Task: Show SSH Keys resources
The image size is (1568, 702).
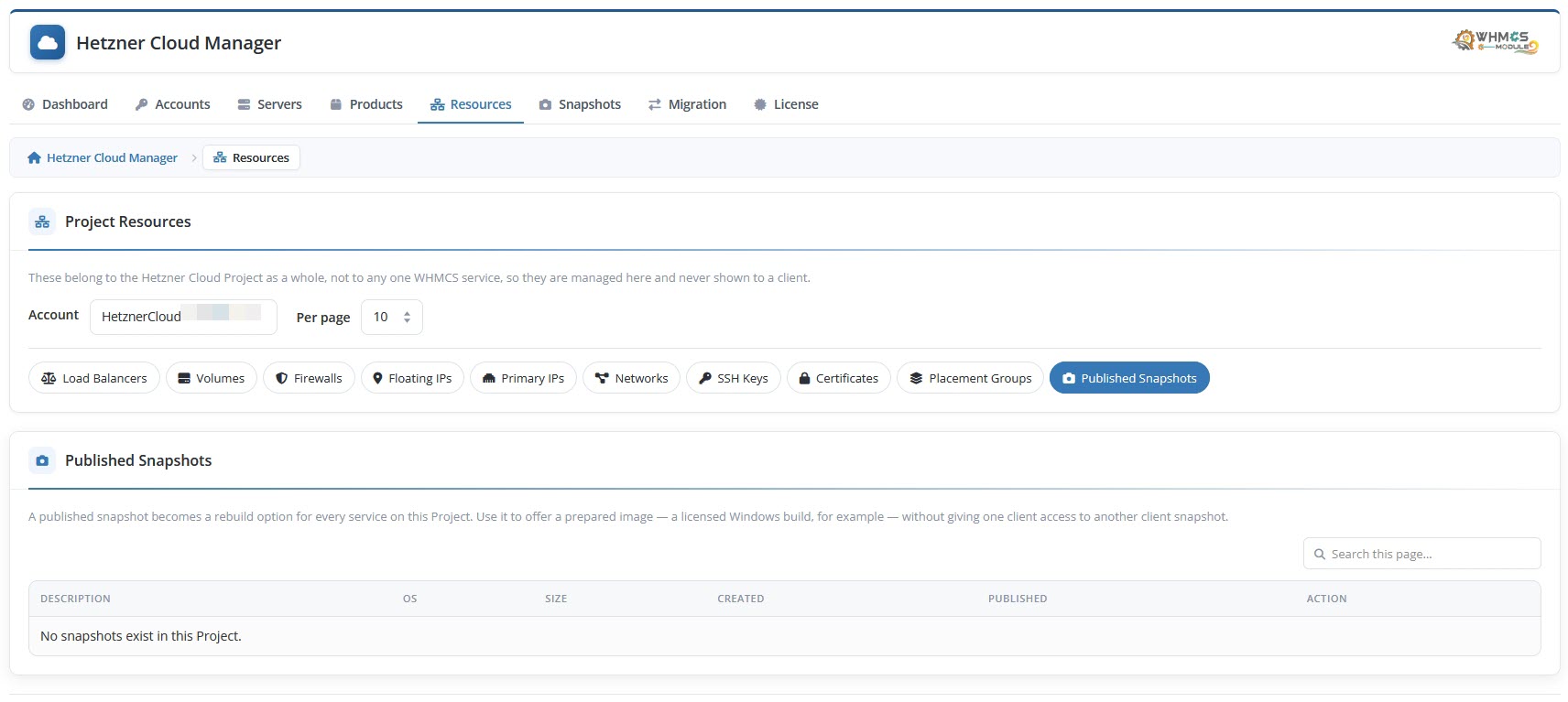Action: coord(734,378)
